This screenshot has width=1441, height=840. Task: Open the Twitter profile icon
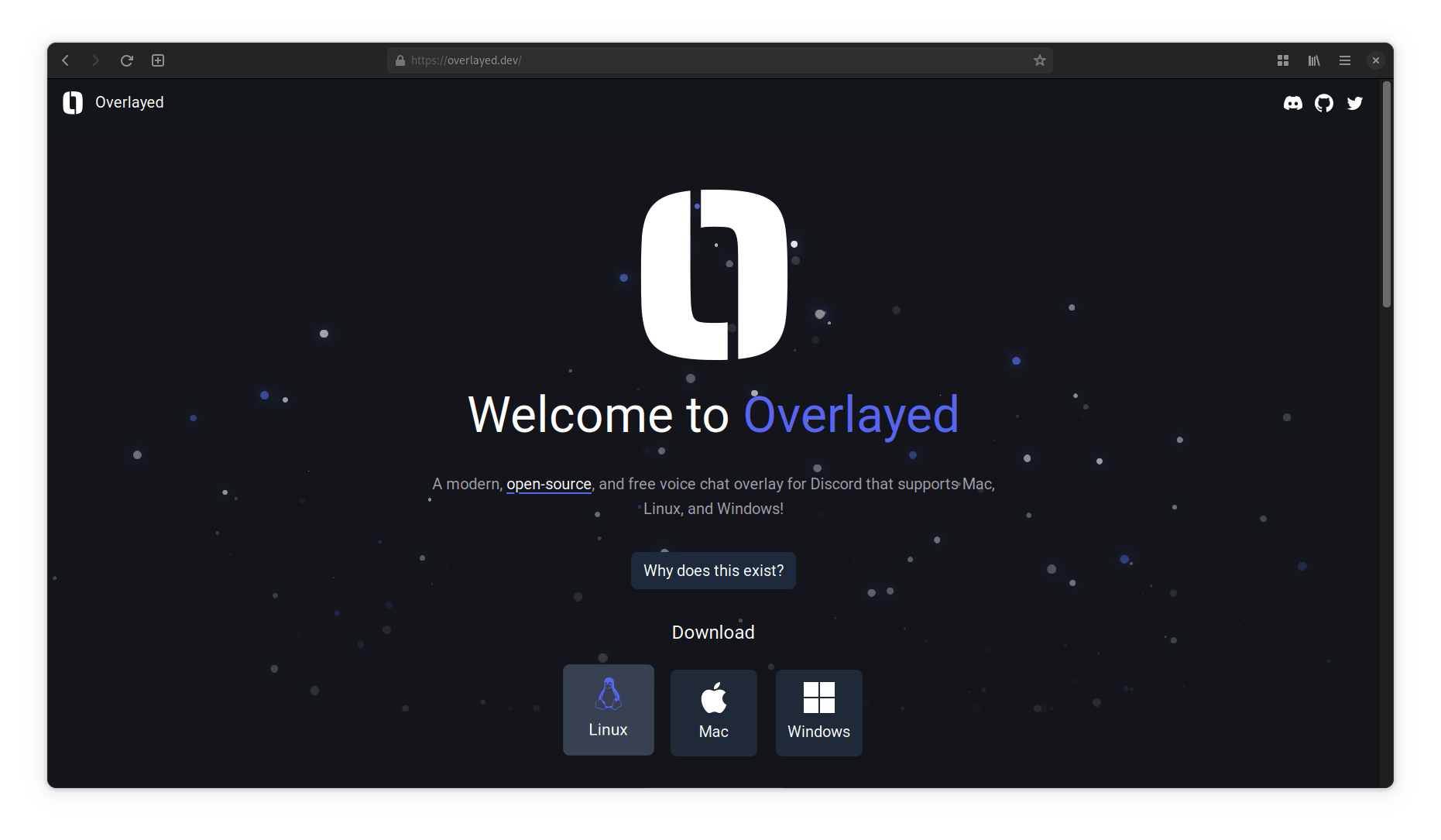point(1355,103)
